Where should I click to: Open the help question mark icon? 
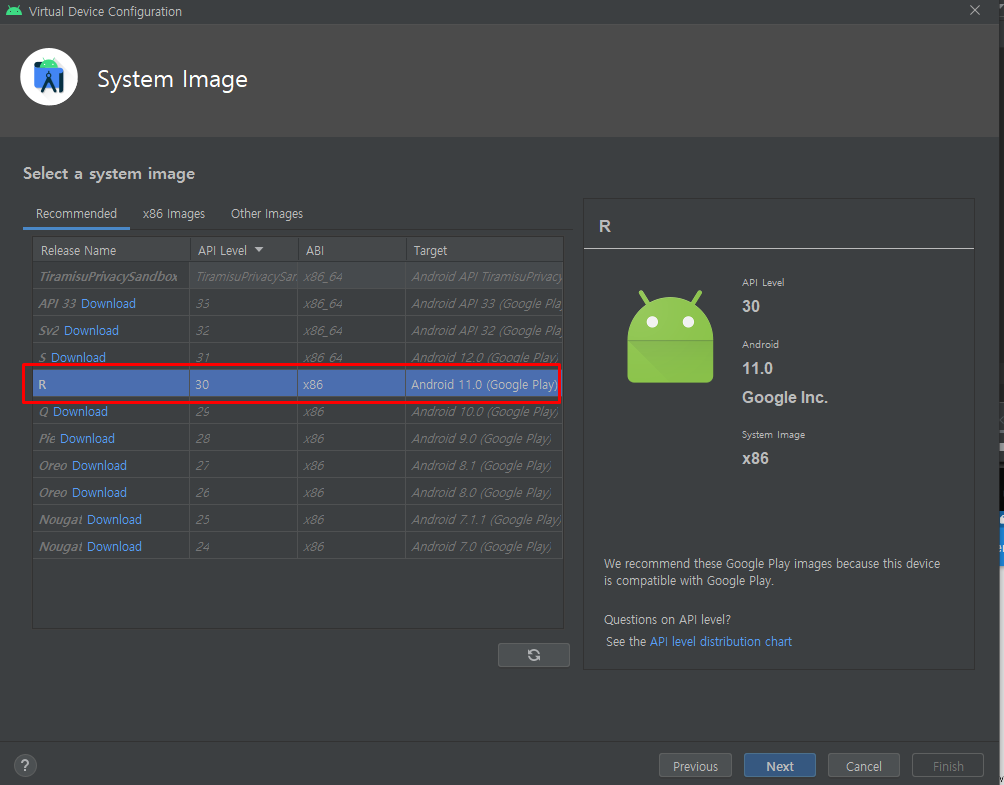(25, 765)
